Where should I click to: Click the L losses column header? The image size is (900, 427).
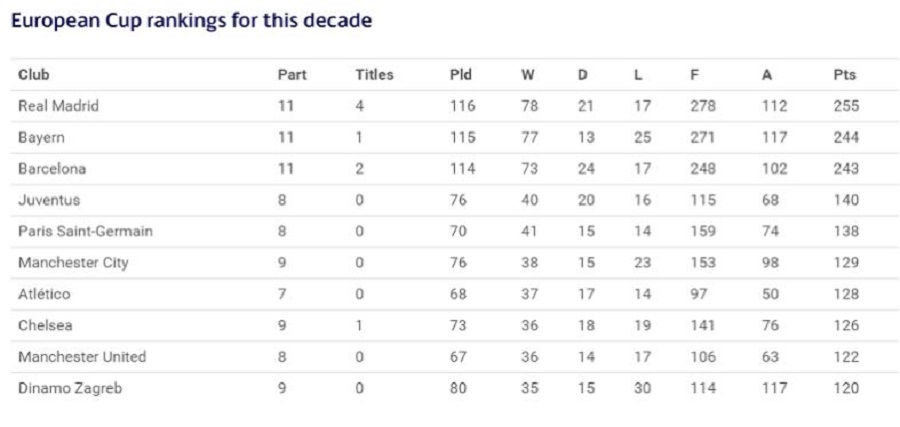coord(638,75)
